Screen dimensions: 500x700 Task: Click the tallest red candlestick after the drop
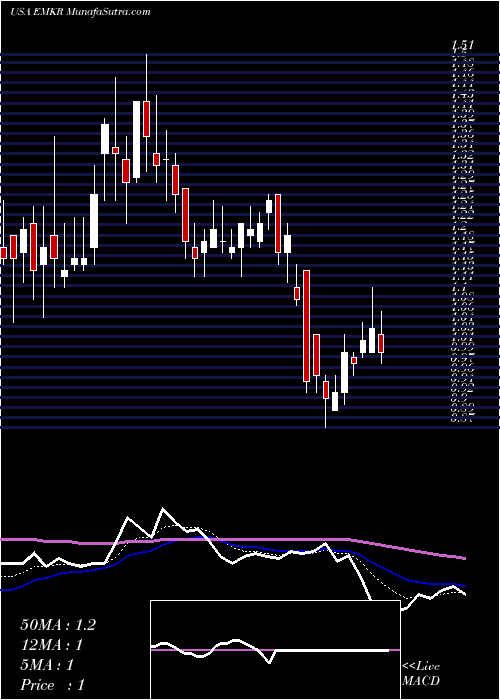coord(306,326)
